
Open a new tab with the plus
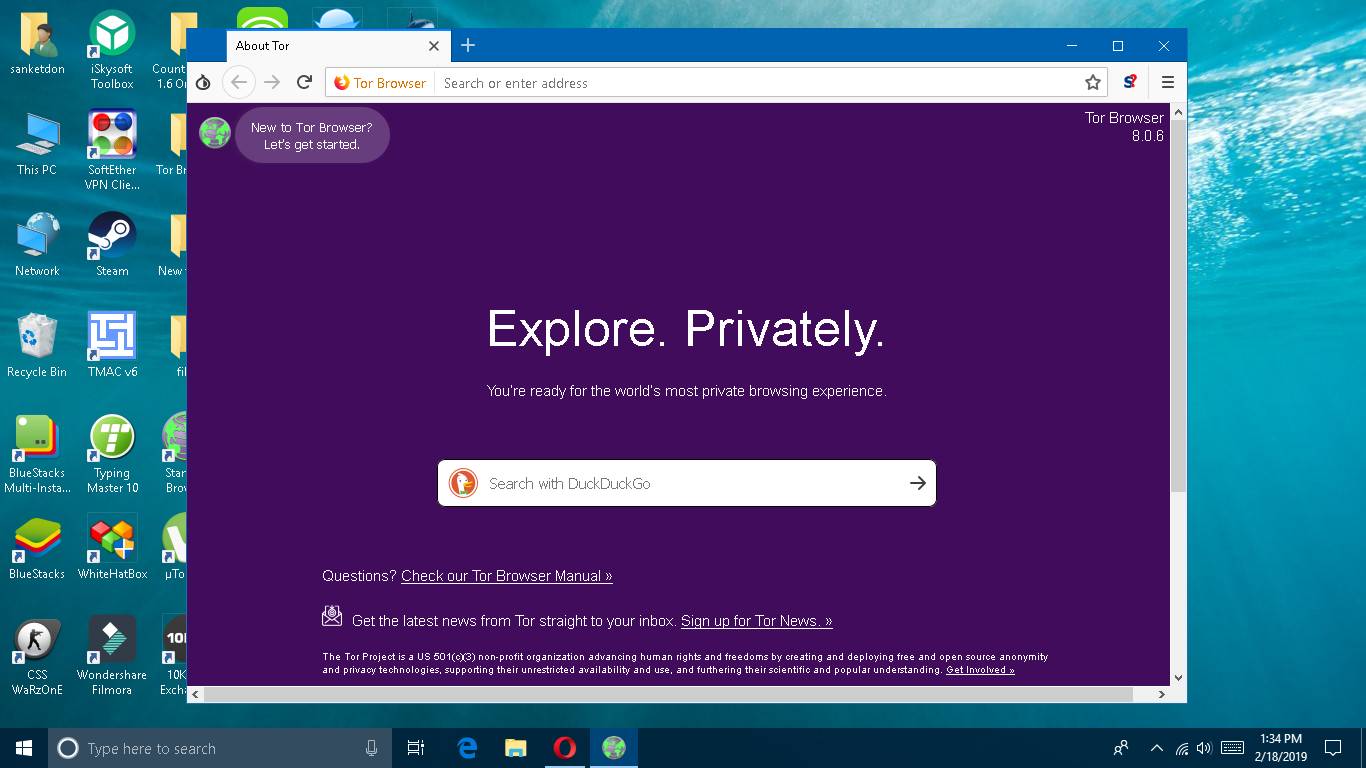click(468, 46)
